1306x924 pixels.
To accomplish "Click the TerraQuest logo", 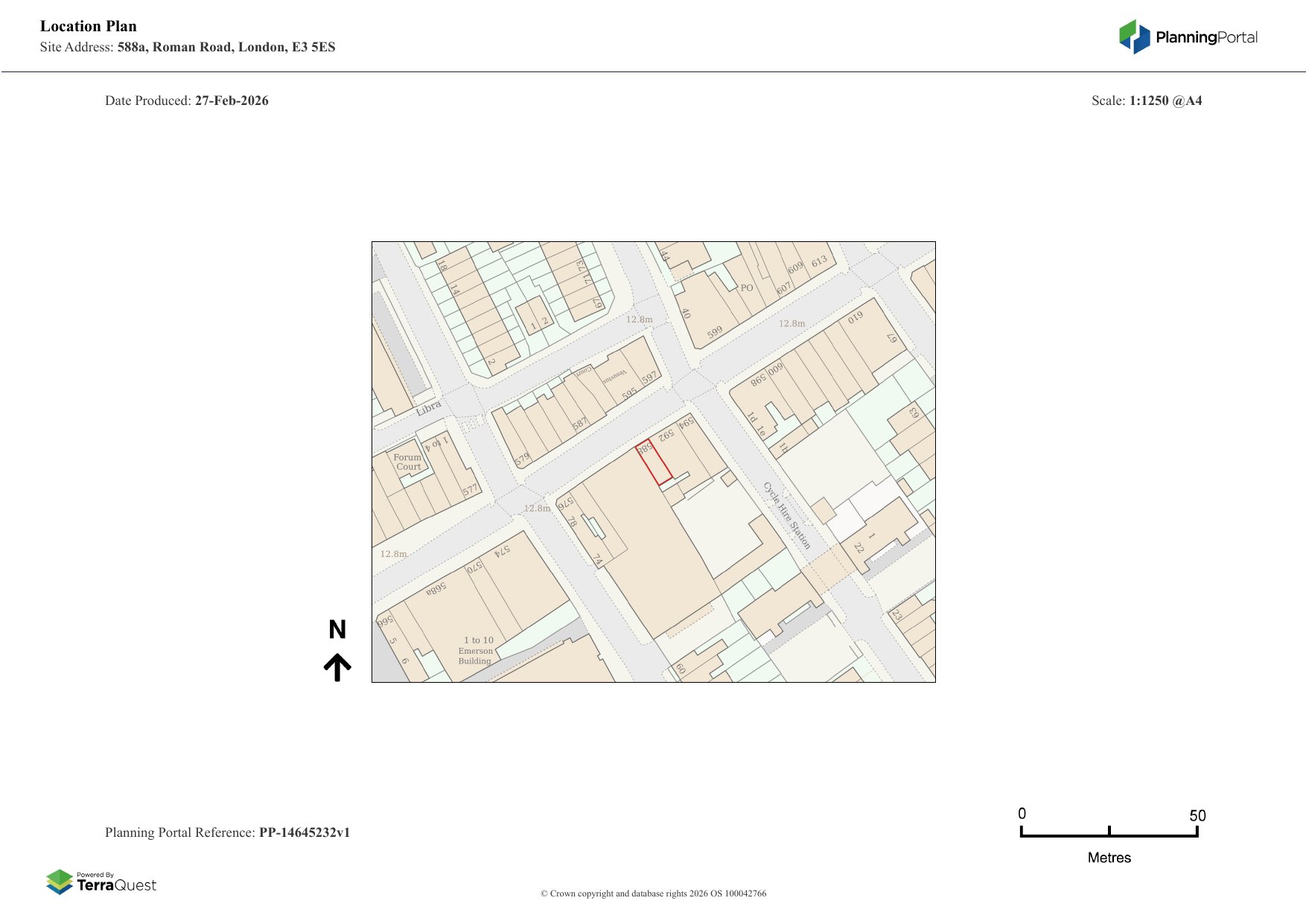I will point(101,882).
